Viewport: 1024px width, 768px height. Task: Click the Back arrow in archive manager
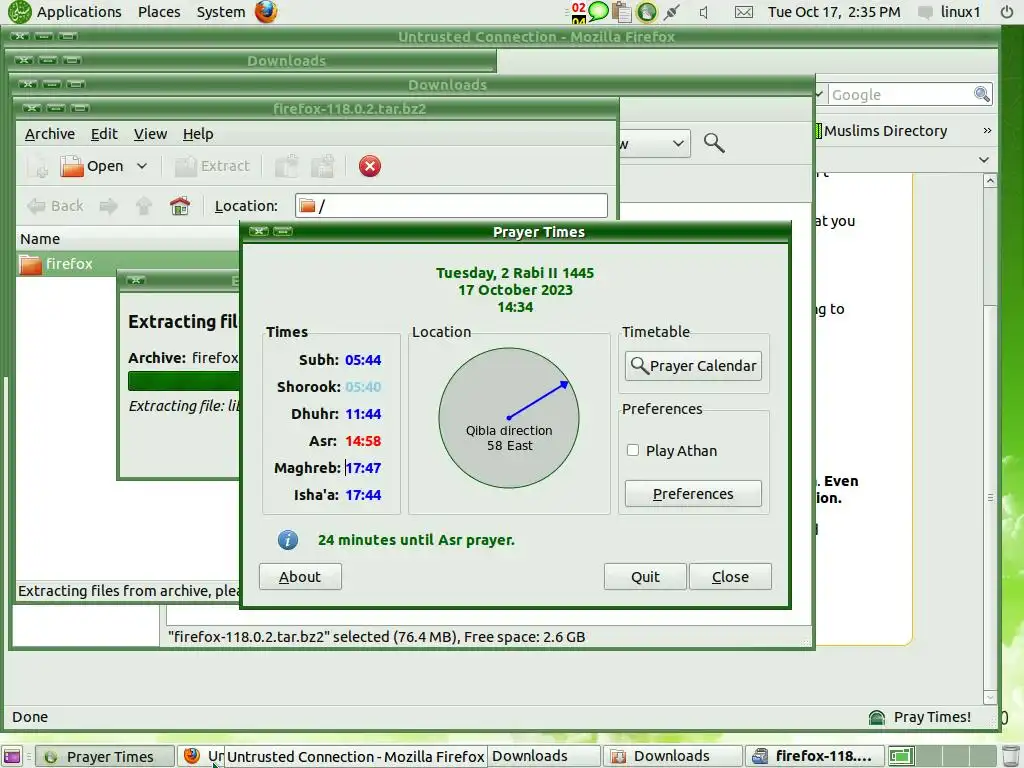click(56, 206)
